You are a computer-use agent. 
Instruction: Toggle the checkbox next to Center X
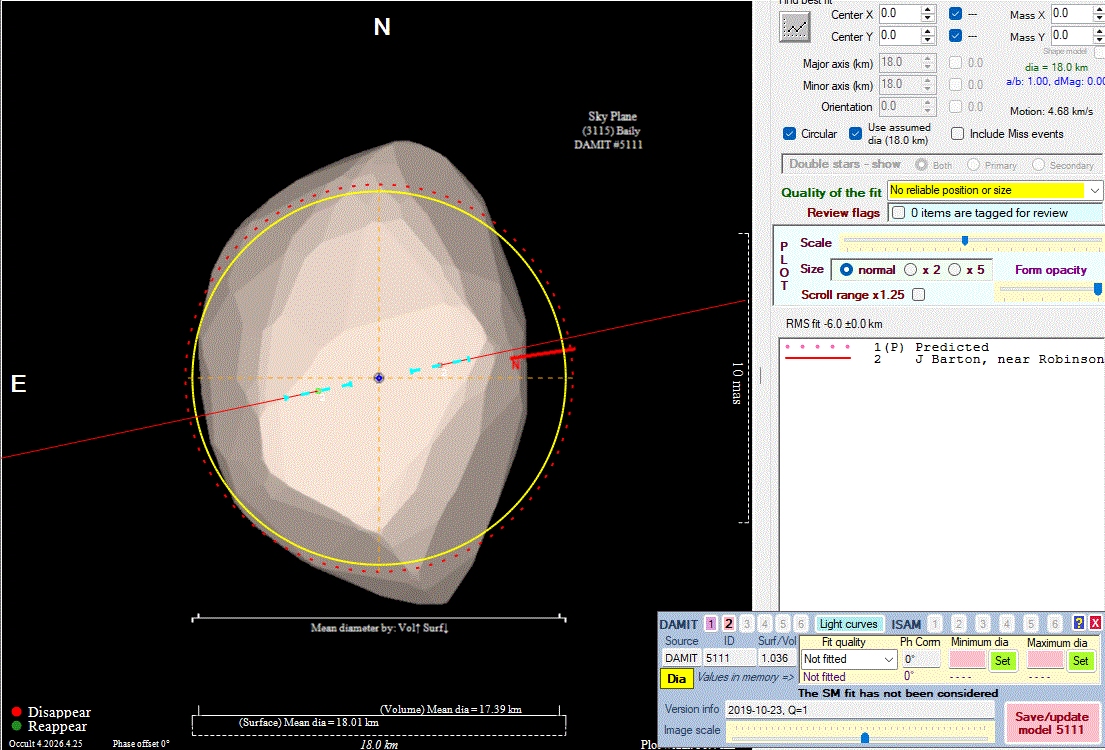(956, 13)
